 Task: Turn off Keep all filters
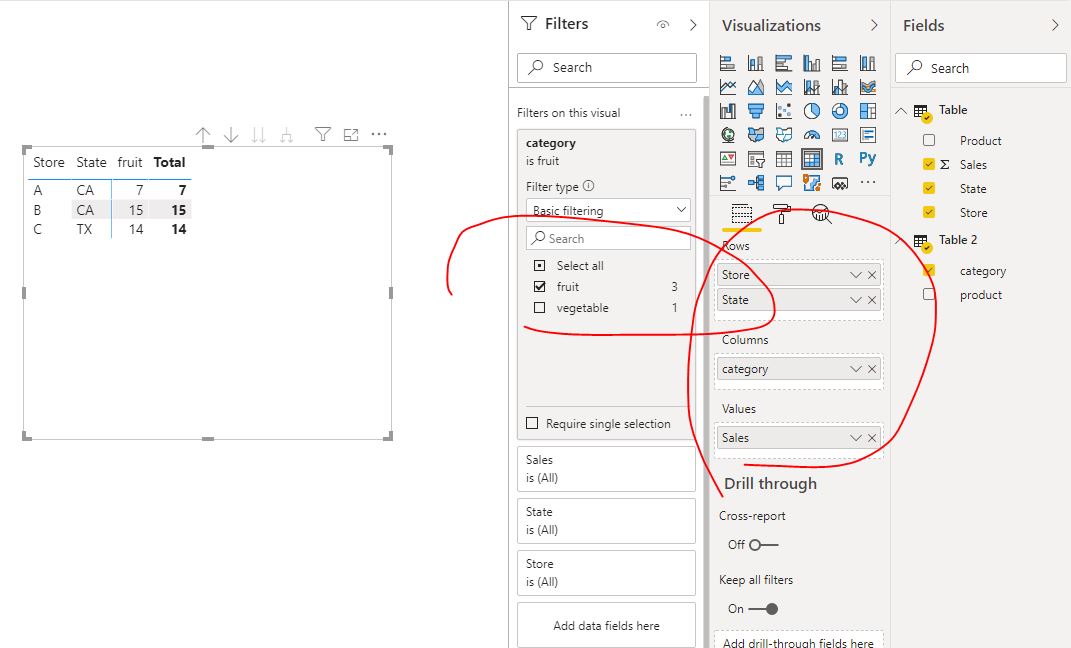point(763,609)
